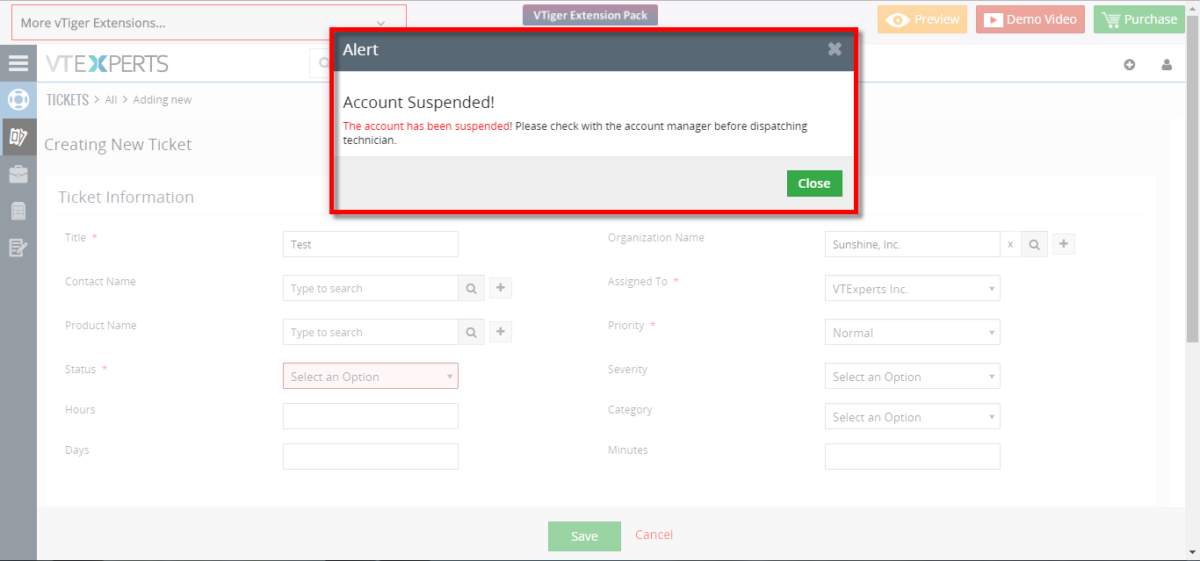Go to TICKETS breadcrumb
The height and width of the screenshot is (561, 1200).
tap(67, 100)
